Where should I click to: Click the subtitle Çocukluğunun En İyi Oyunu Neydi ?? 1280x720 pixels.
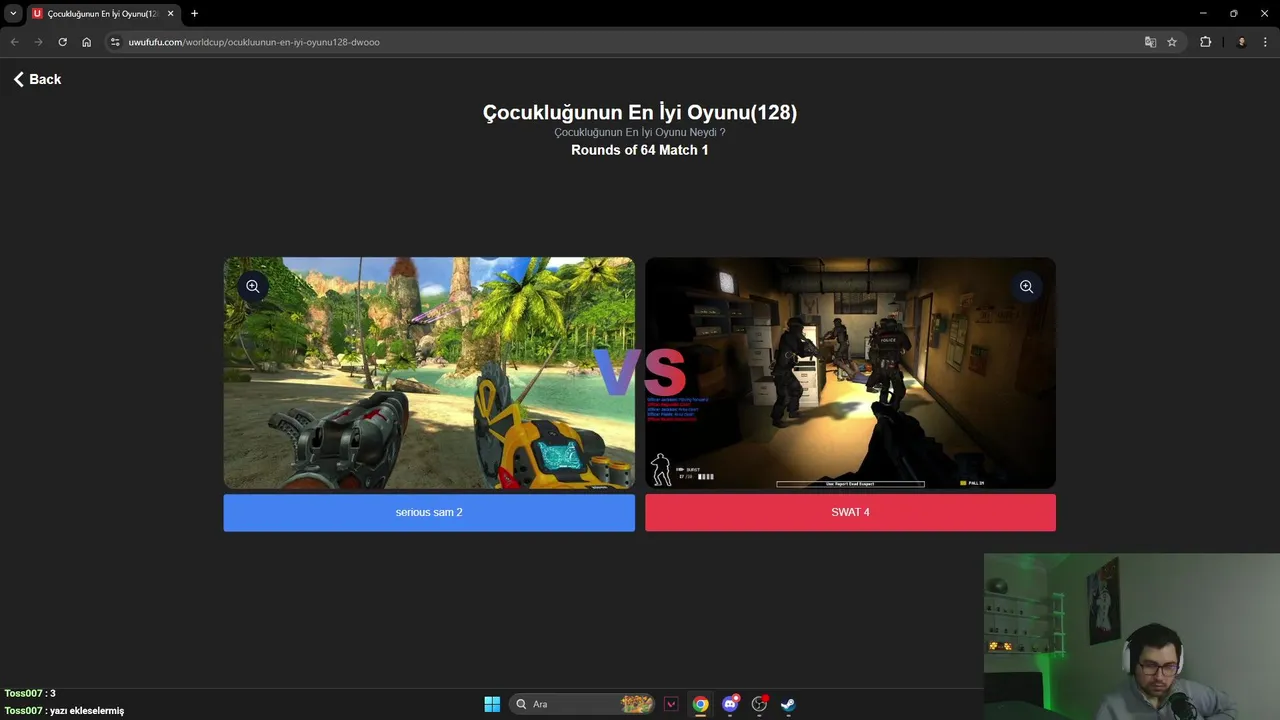tap(640, 132)
